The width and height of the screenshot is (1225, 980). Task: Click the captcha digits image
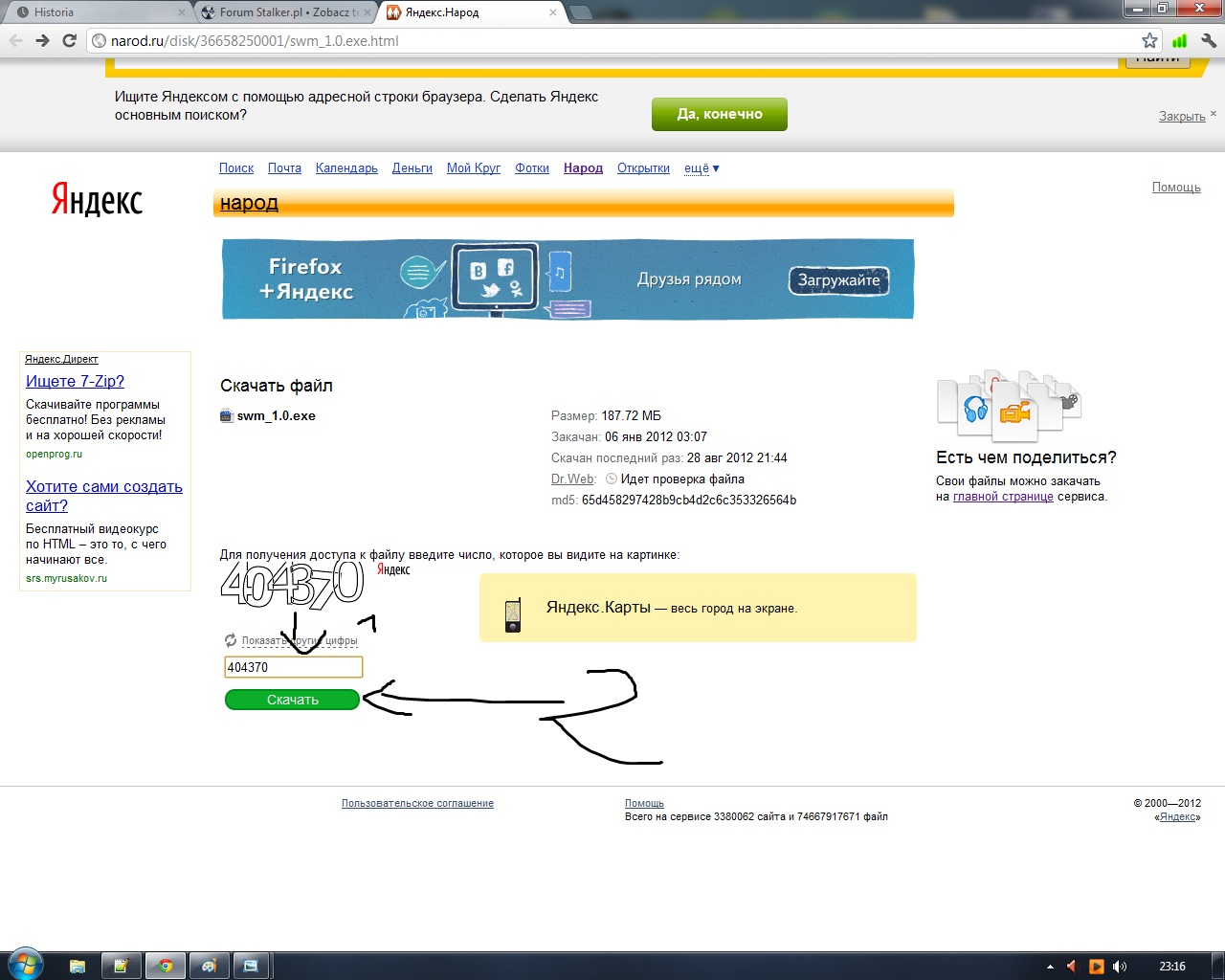pos(293,583)
